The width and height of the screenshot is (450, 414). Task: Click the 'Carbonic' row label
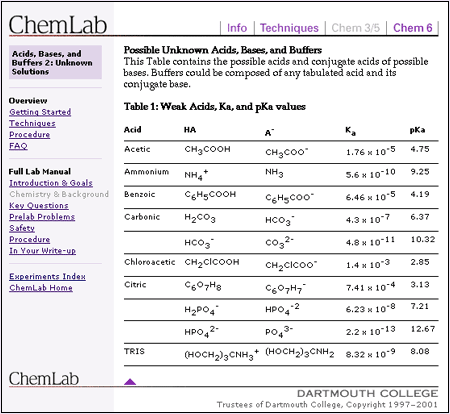(x=142, y=217)
